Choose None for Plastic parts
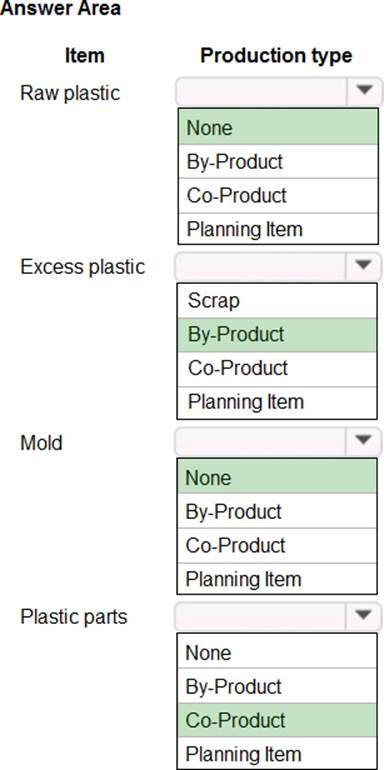Image resolution: width=384 pixels, height=770 pixels. [278, 652]
